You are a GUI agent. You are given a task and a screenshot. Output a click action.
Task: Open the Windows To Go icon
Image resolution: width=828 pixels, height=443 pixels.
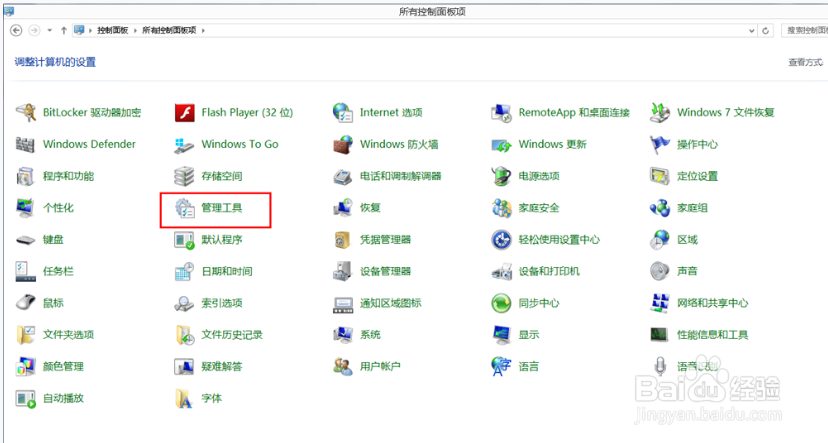[184, 144]
